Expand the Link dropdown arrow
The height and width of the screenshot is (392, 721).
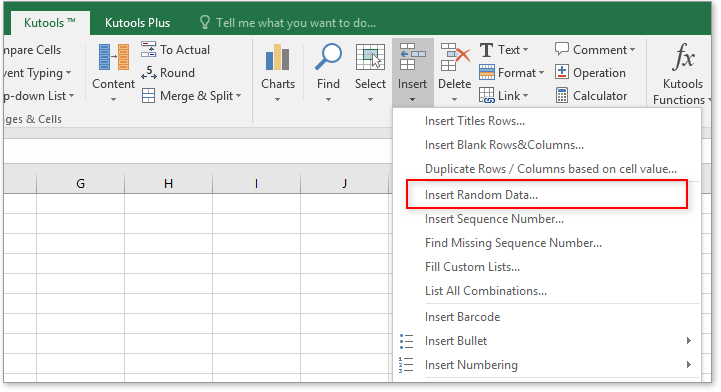[525, 96]
